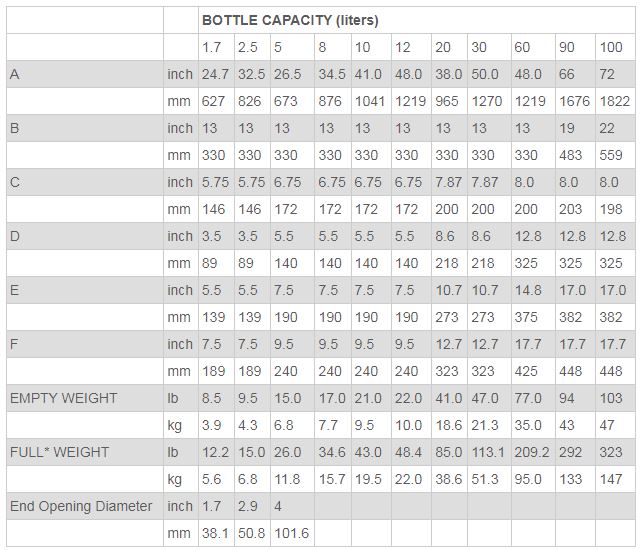
Task: Click the EMPTY WEIGHT row label
Action: click(x=64, y=398)
